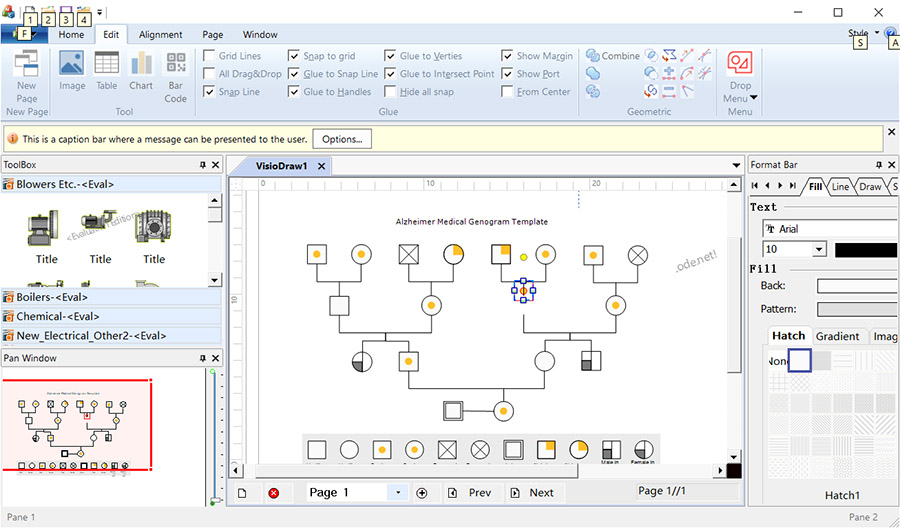Screen dimensions: 900x528
Task: Expand the Boilers toolbox category
Action: click(x=111, y=297)
